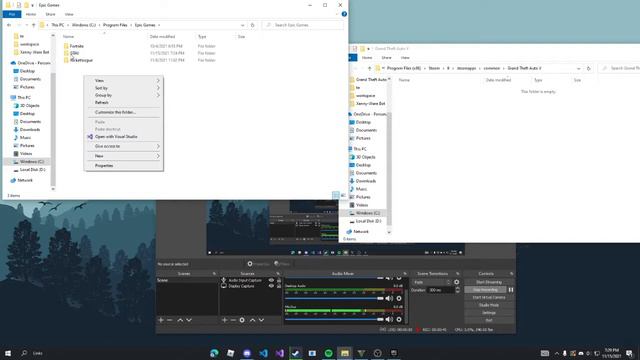Show hidden system tray icons
This screenshot has width=640, height=360.
pos(556,353)
